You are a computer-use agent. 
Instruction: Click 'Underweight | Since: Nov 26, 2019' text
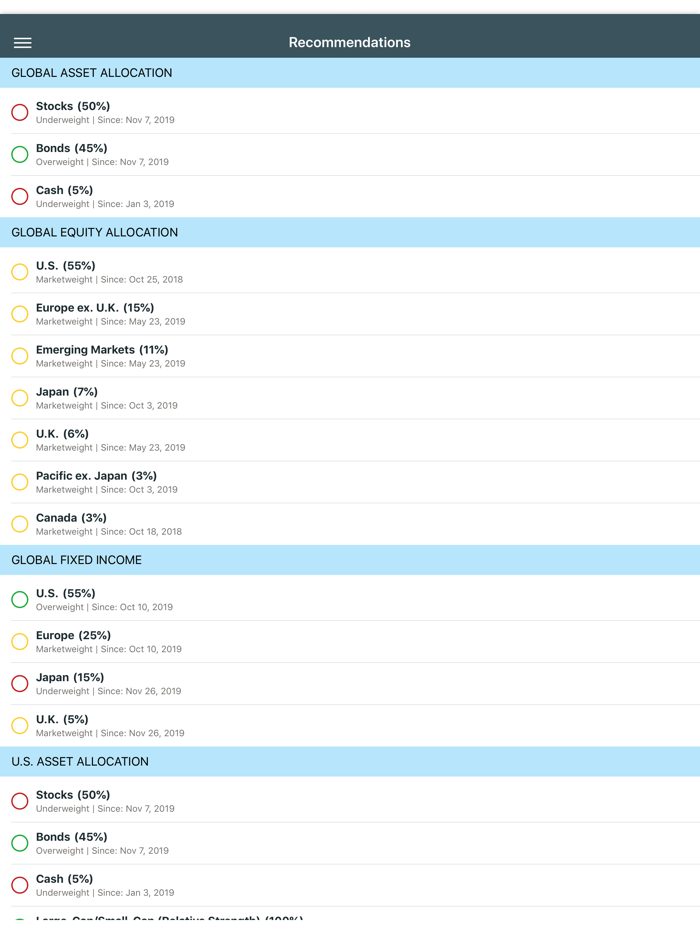[108, 691]
